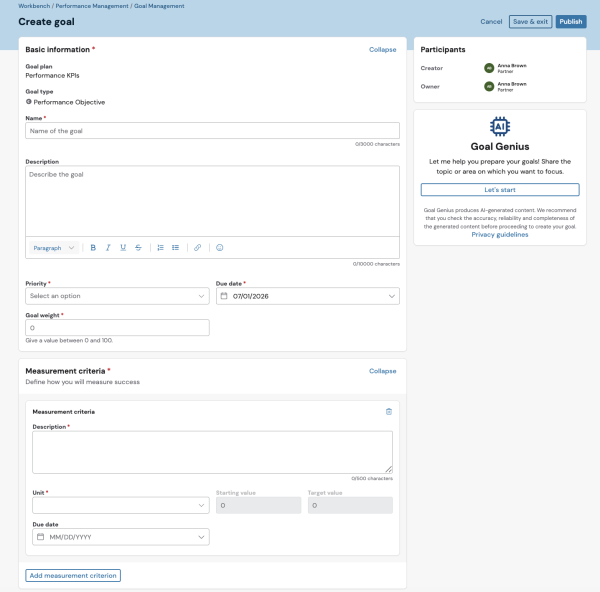The height and width of the screenshot is (592, 600).
Task: Open the Unit dropdown in measurement criteria
Action: [121, 505]
